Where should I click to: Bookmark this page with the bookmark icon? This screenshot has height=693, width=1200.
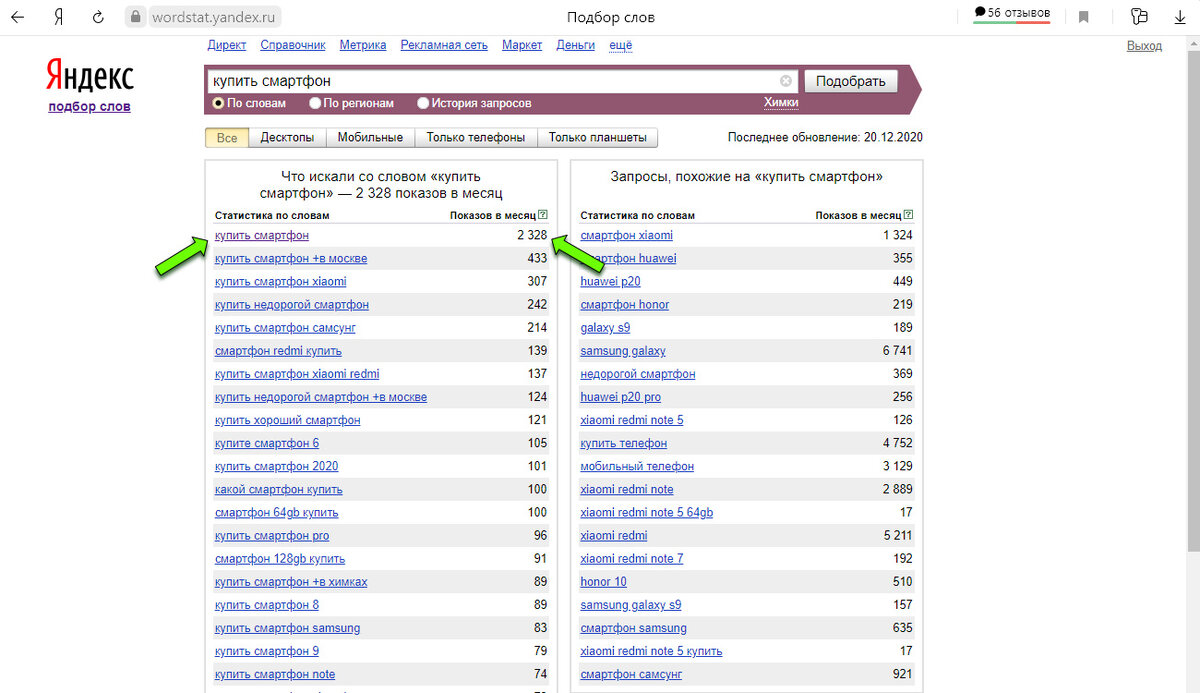(x=1084, y=17)
